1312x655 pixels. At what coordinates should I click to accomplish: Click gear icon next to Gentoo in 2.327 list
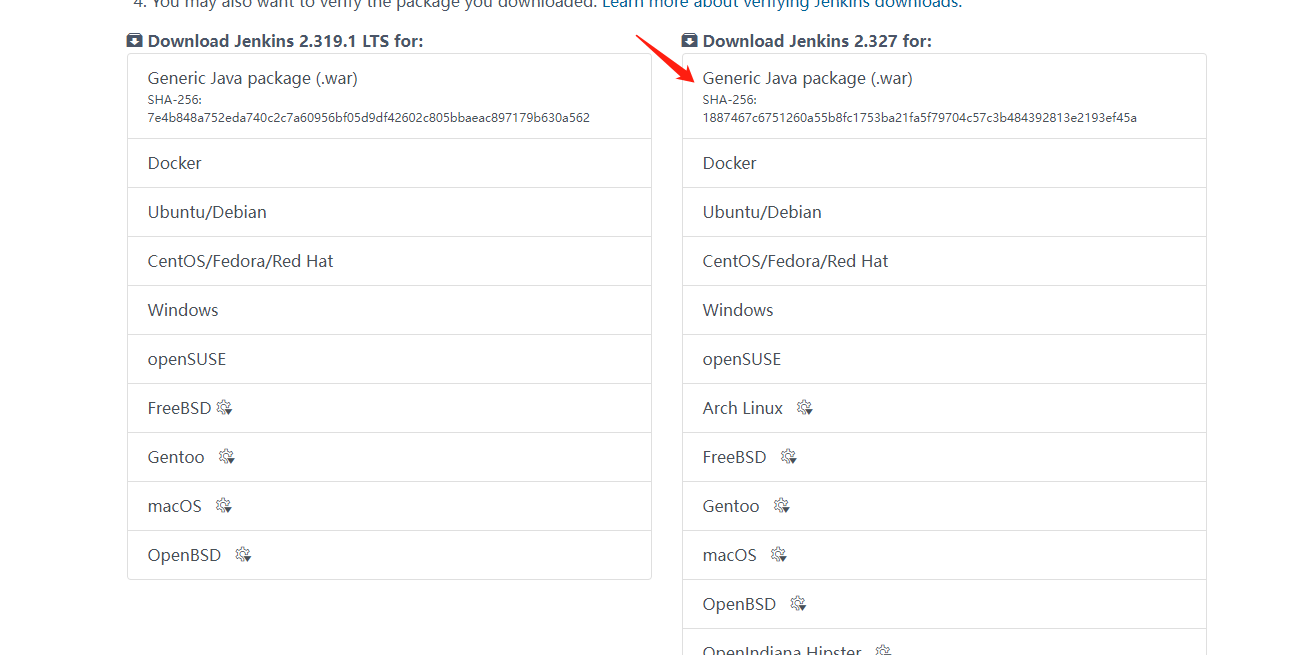click(x=781, y=506)
